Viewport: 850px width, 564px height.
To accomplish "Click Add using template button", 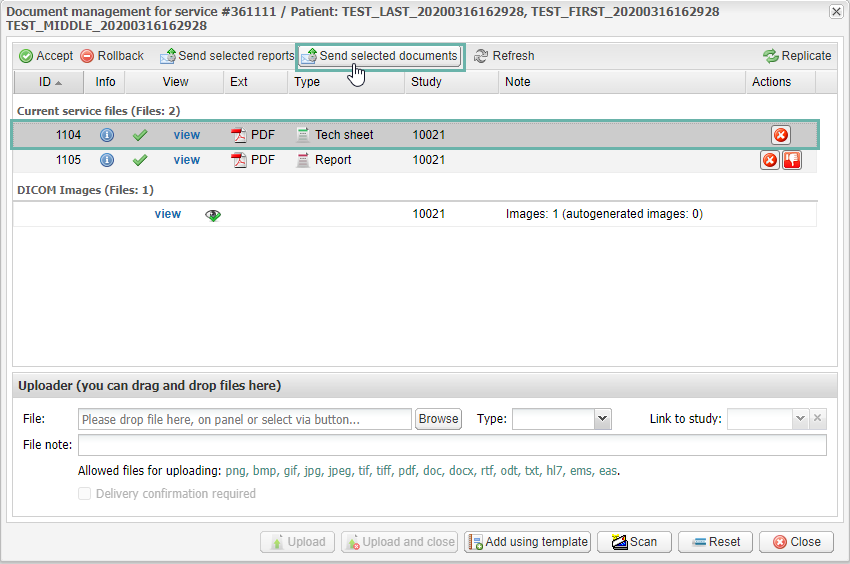I will click(x=527, y=542).
